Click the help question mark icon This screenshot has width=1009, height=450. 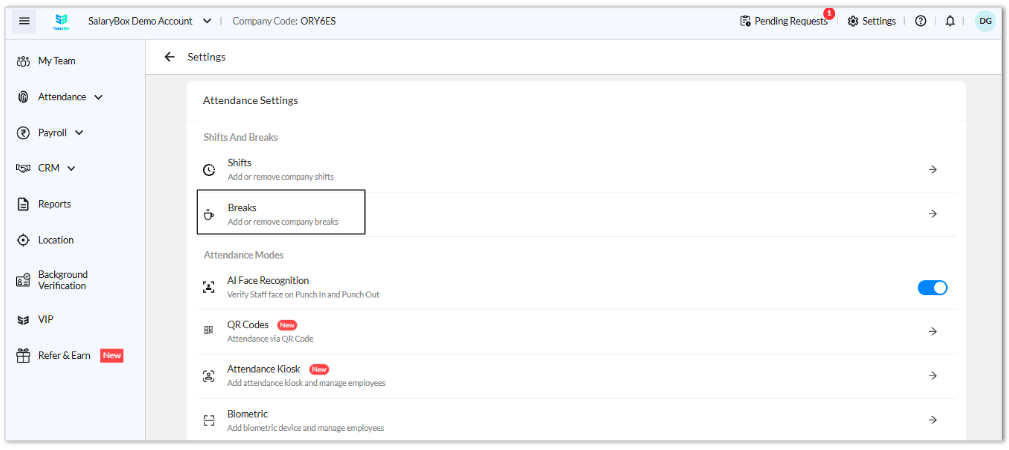tap(920, 21)
